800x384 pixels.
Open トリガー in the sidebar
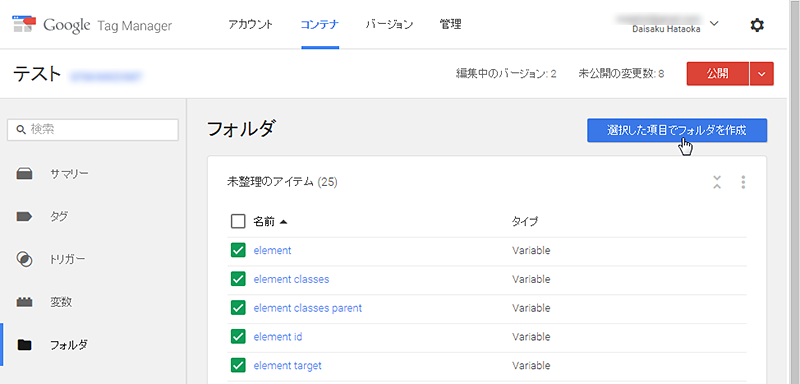click(67, 260)
